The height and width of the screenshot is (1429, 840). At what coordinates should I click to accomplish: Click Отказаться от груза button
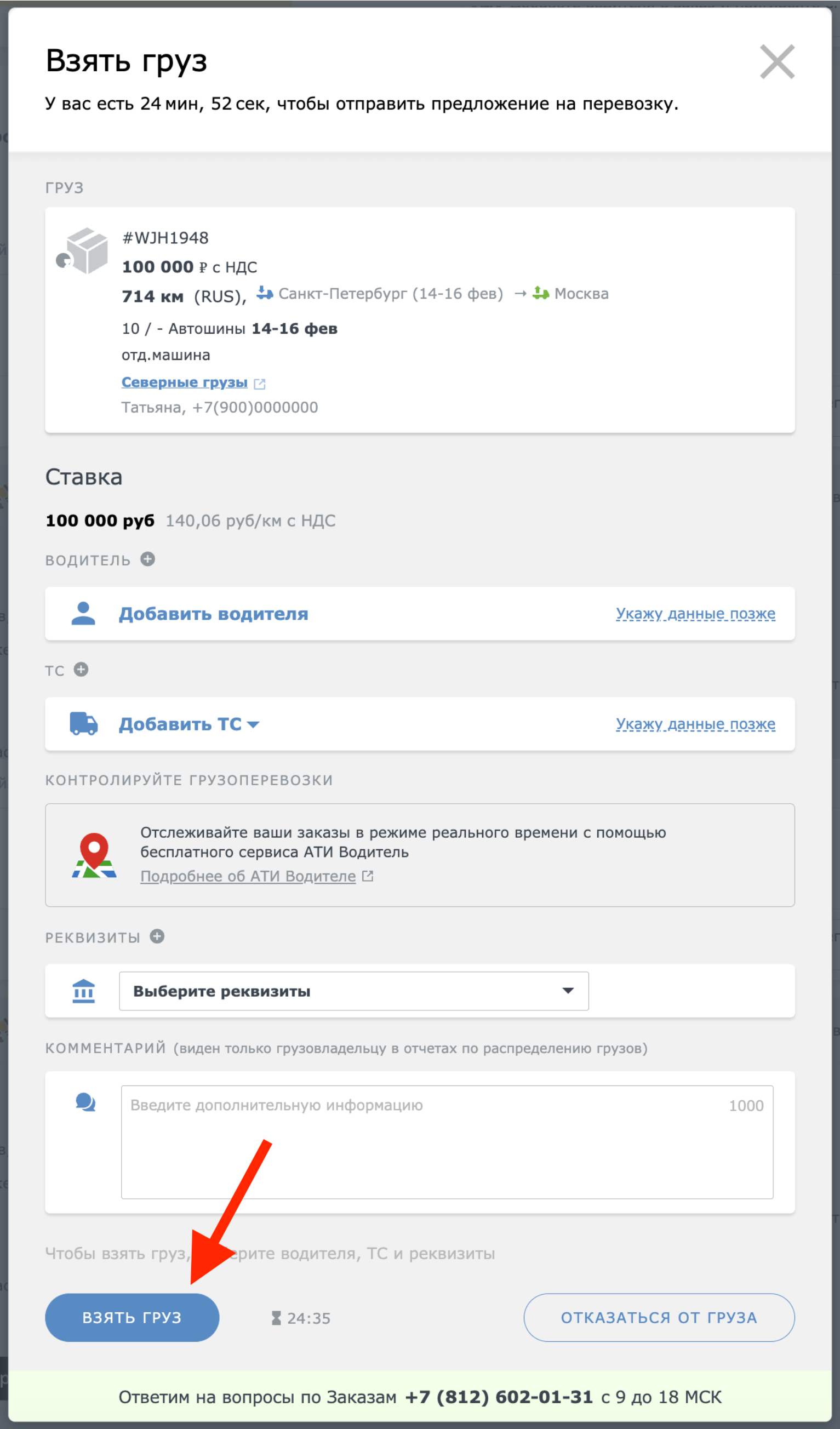[x=659, y=1317]
